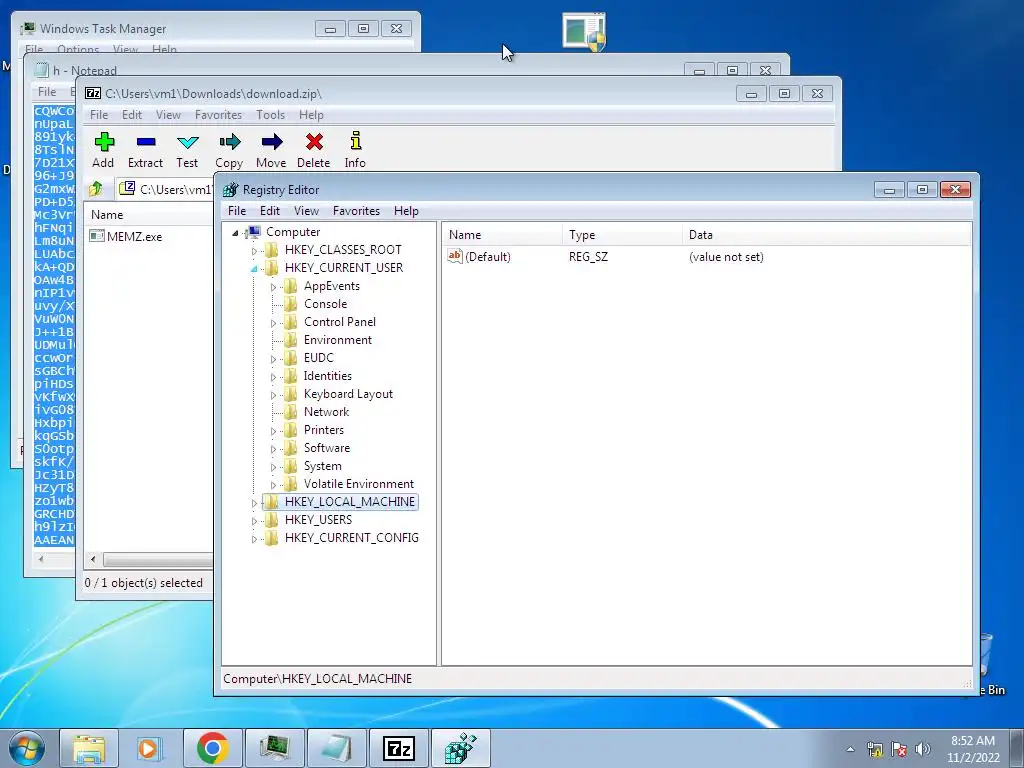
Task: Show hidden system tray icons
Action: click(x=850, y=749)
